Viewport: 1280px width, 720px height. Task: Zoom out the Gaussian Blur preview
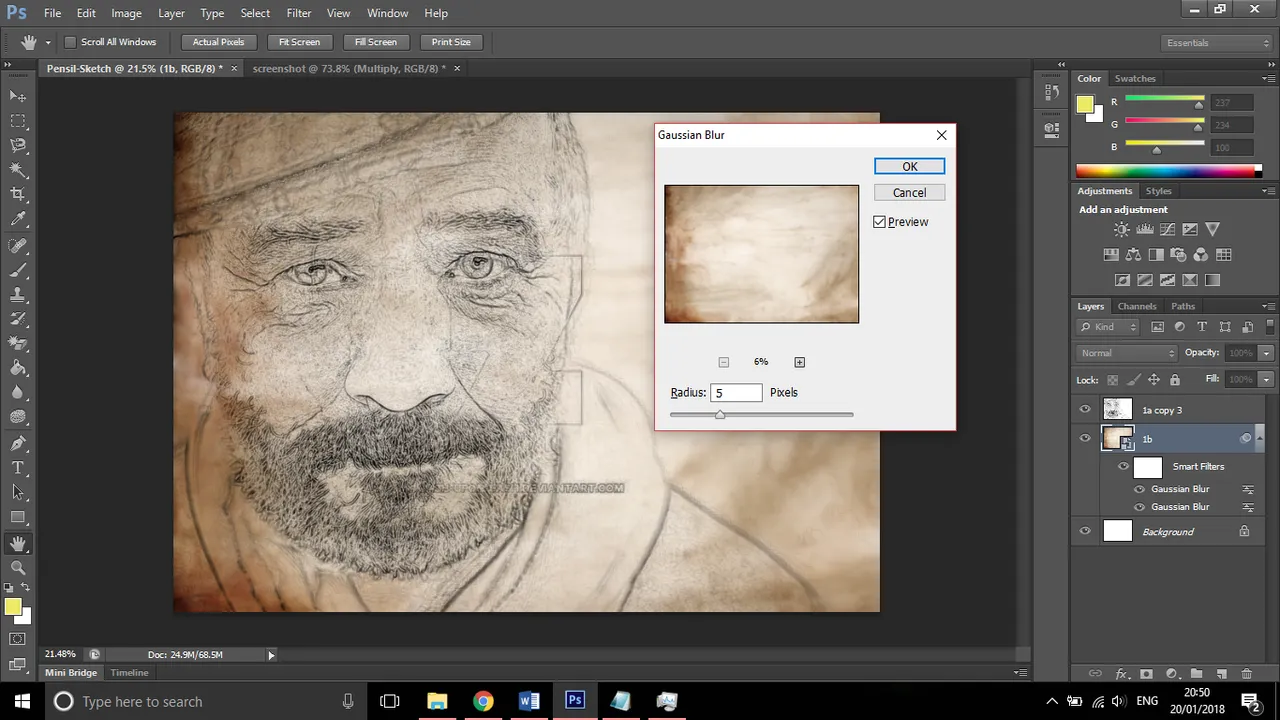point(724,362)
